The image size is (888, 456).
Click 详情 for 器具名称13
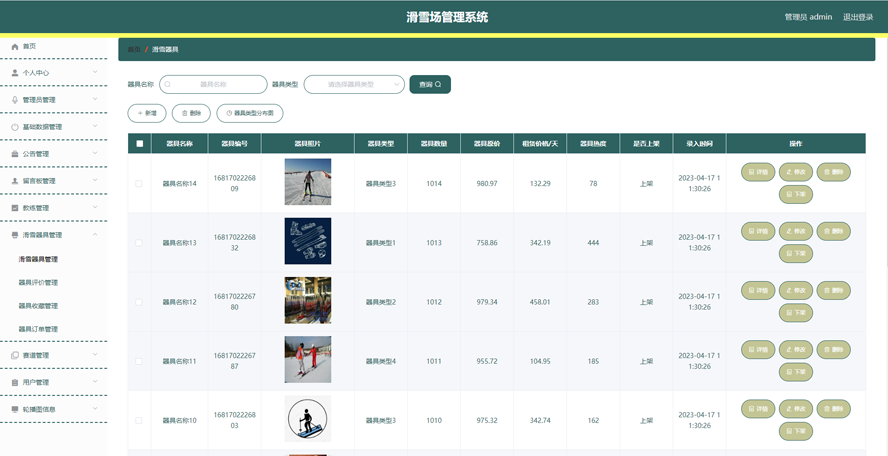[758, 231]
